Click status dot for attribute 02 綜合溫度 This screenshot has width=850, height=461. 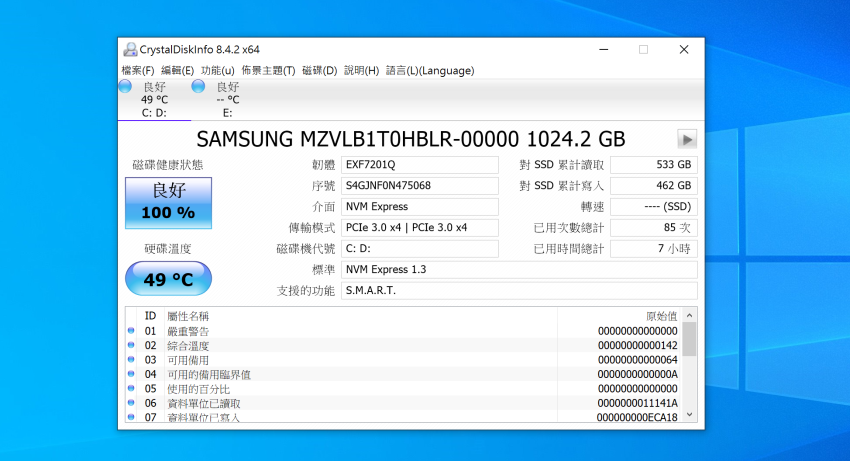pos(131,345)
